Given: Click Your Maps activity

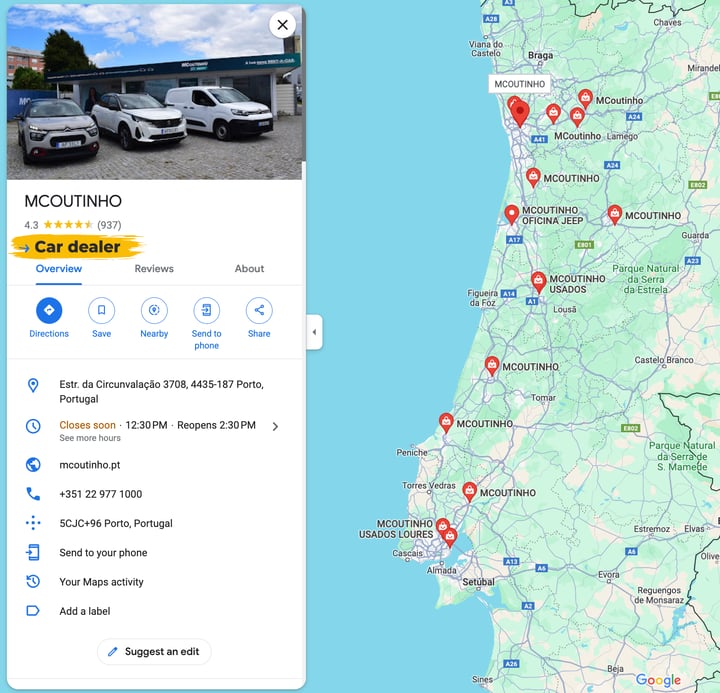Looking at the screenshot, I should tap(101, 582).
